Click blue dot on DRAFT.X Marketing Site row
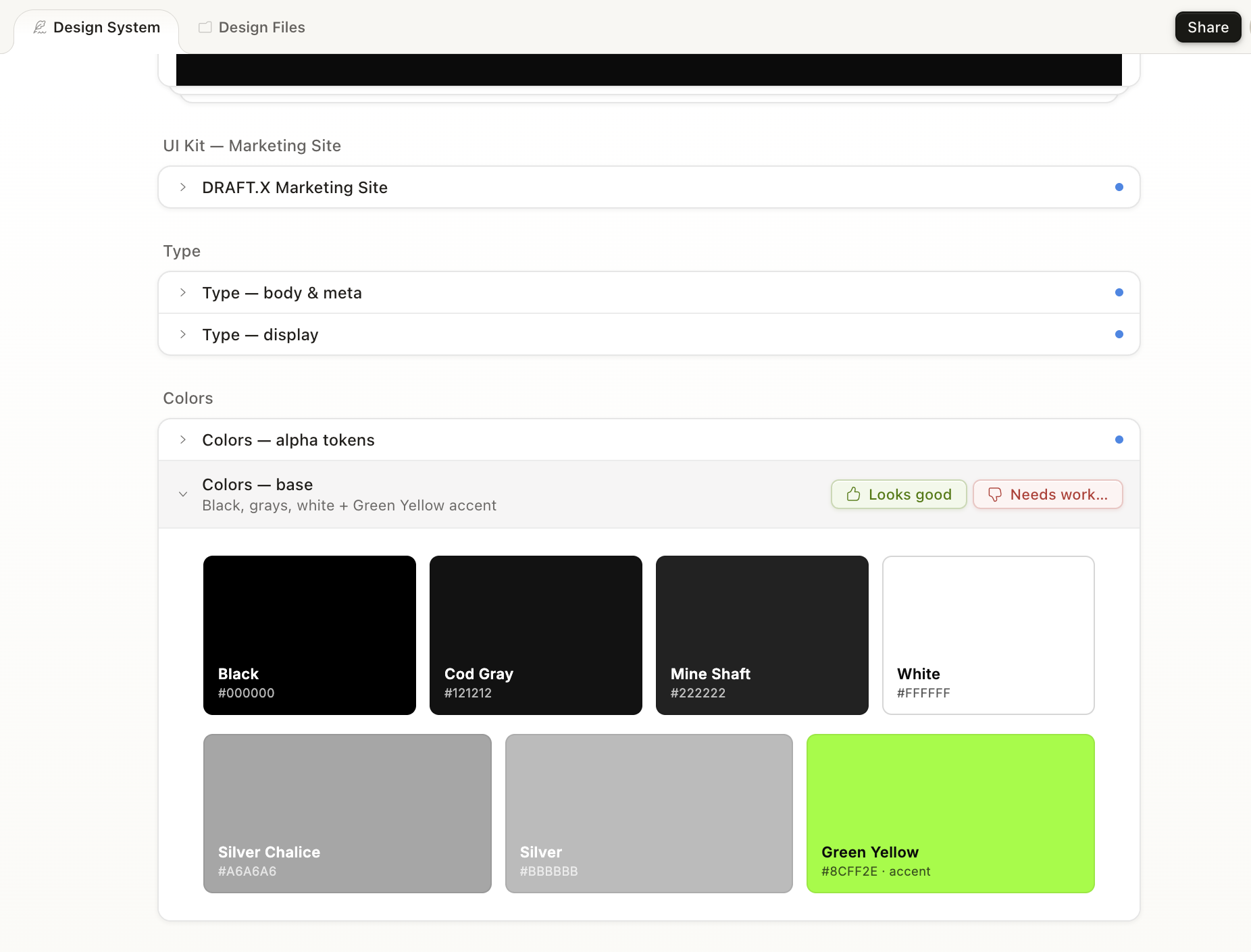The height and width of the screenshot is (952, 1251). 1119,187
